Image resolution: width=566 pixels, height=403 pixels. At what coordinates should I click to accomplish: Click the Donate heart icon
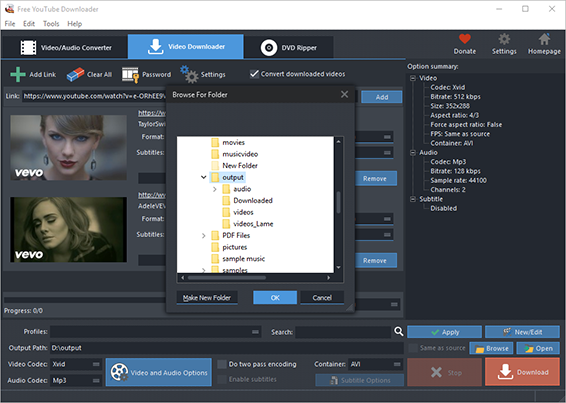coord(465,39)
